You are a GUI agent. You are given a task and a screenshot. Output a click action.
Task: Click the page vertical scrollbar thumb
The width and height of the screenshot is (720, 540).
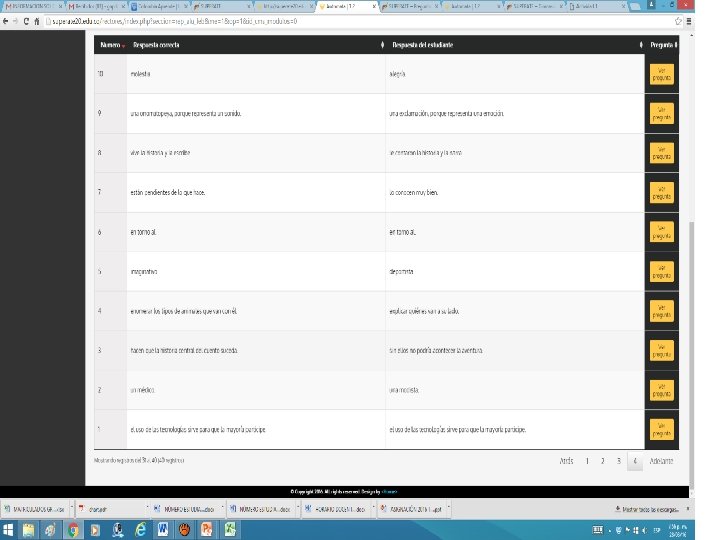[x=692, y=356]
